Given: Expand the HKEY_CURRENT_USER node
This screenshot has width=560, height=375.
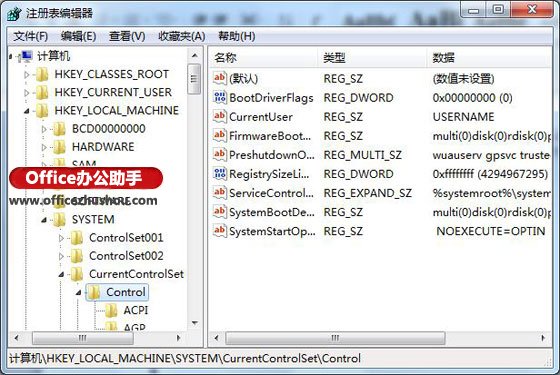Looking at the screenshot, I should click(27, 93).
